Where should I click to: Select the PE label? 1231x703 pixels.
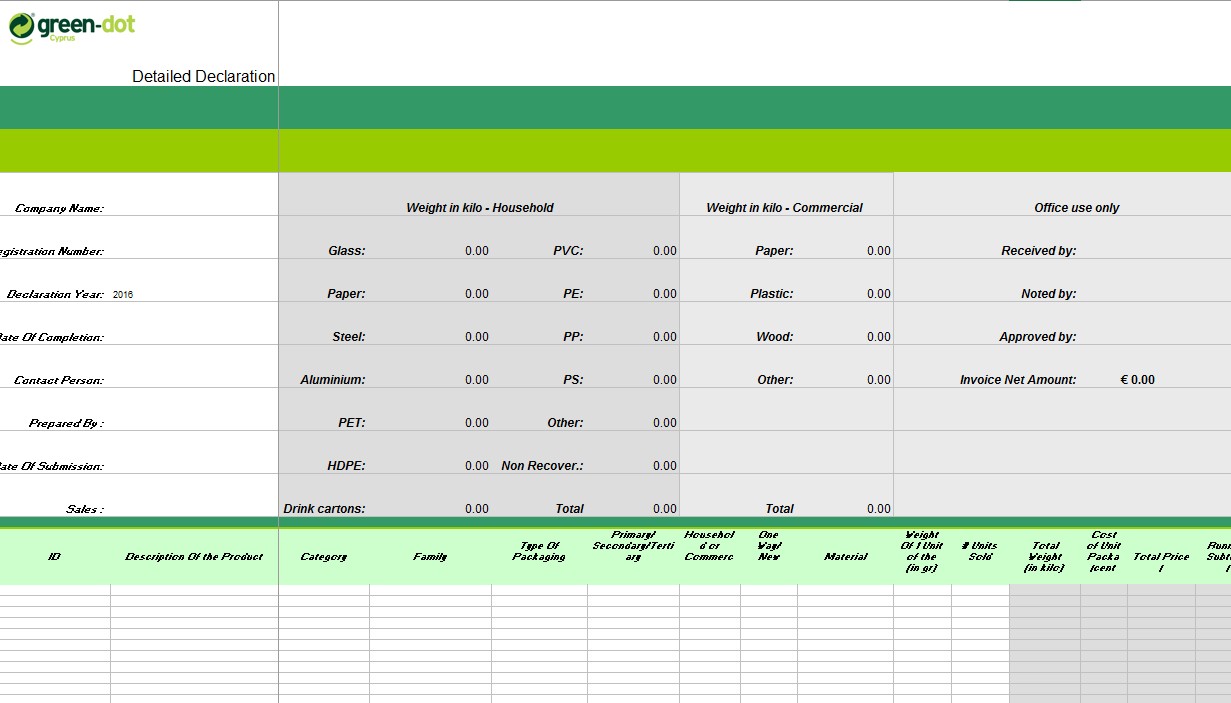(x=574, y=294)
